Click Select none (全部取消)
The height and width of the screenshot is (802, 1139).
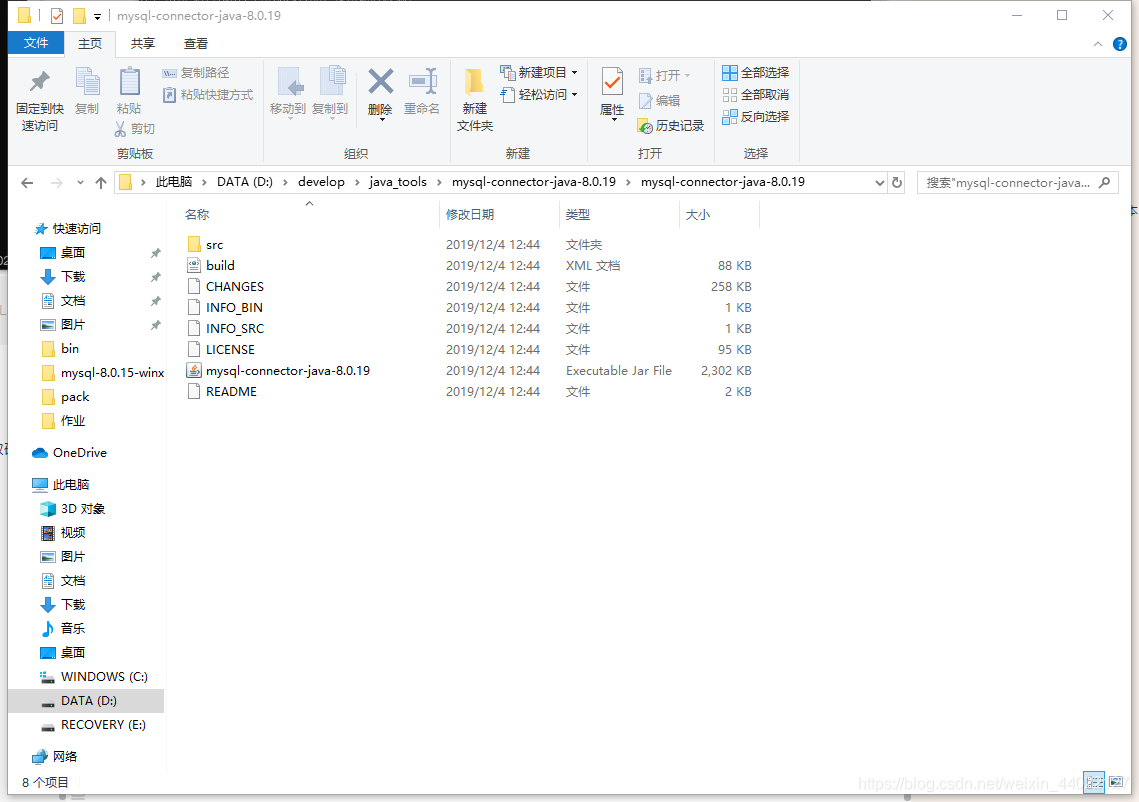coord(755,94)
